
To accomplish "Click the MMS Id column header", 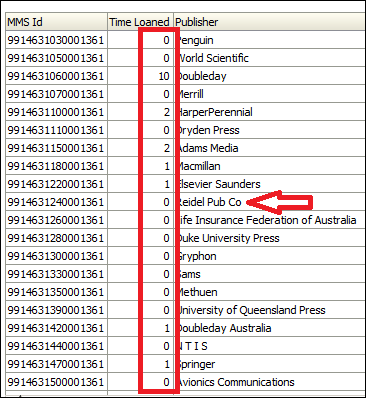I will coord(56,22).
